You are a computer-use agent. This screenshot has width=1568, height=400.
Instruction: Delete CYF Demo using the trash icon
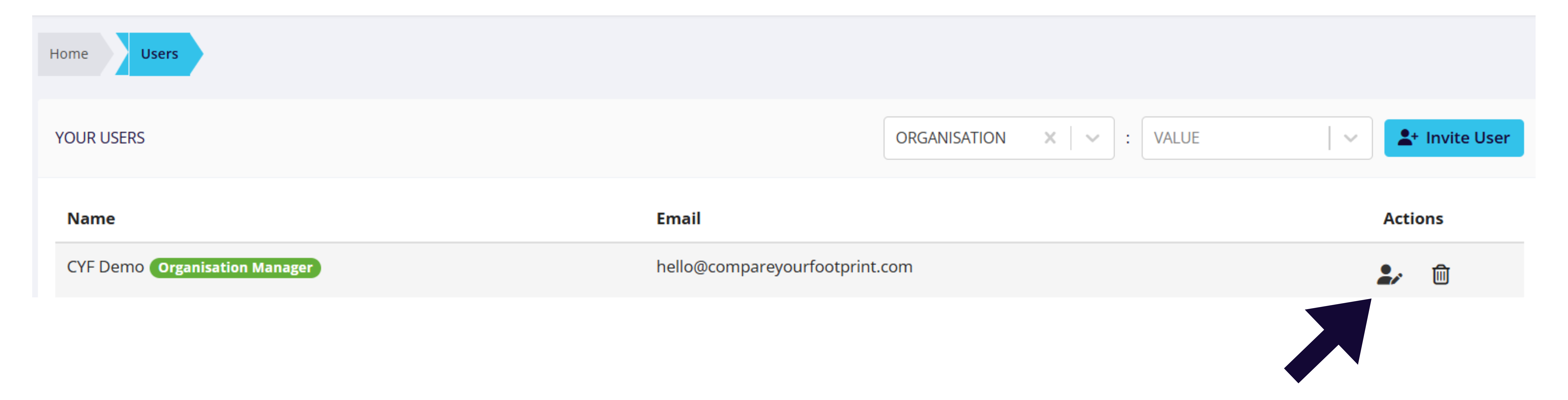(1441, 275)
